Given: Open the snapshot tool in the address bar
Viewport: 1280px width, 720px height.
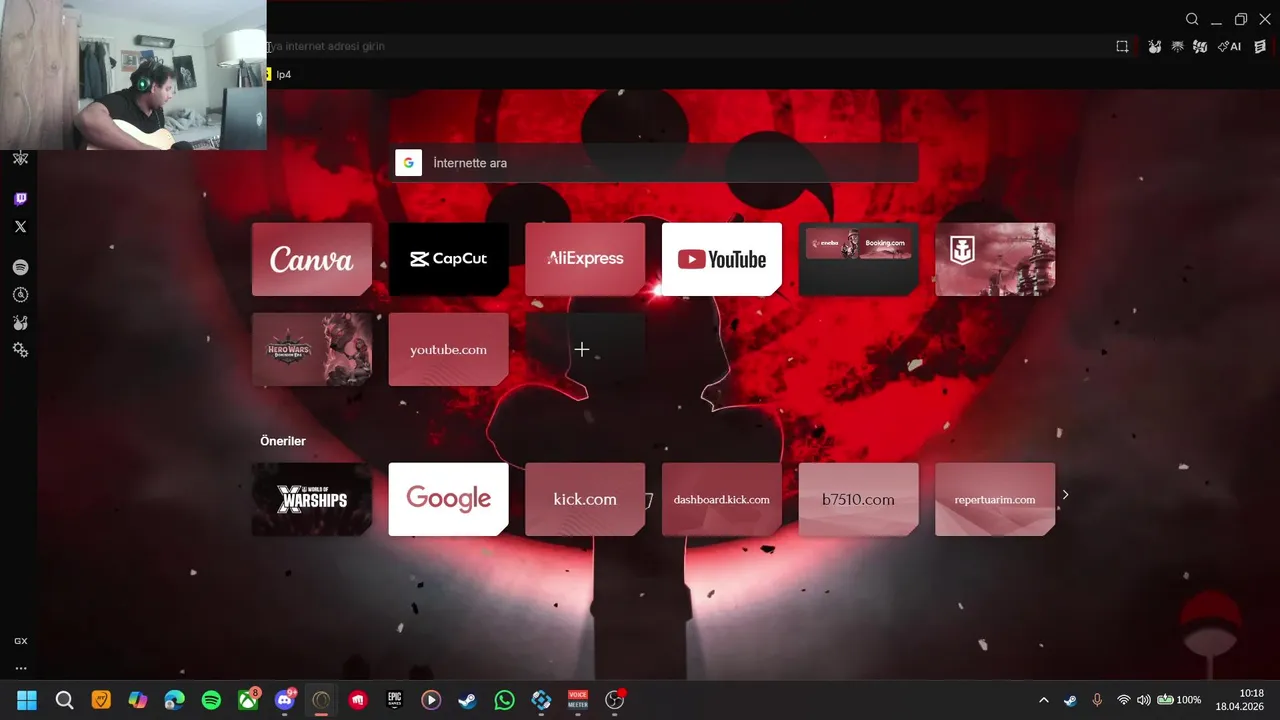Looking at the screenshot, I should point(1122,46).
